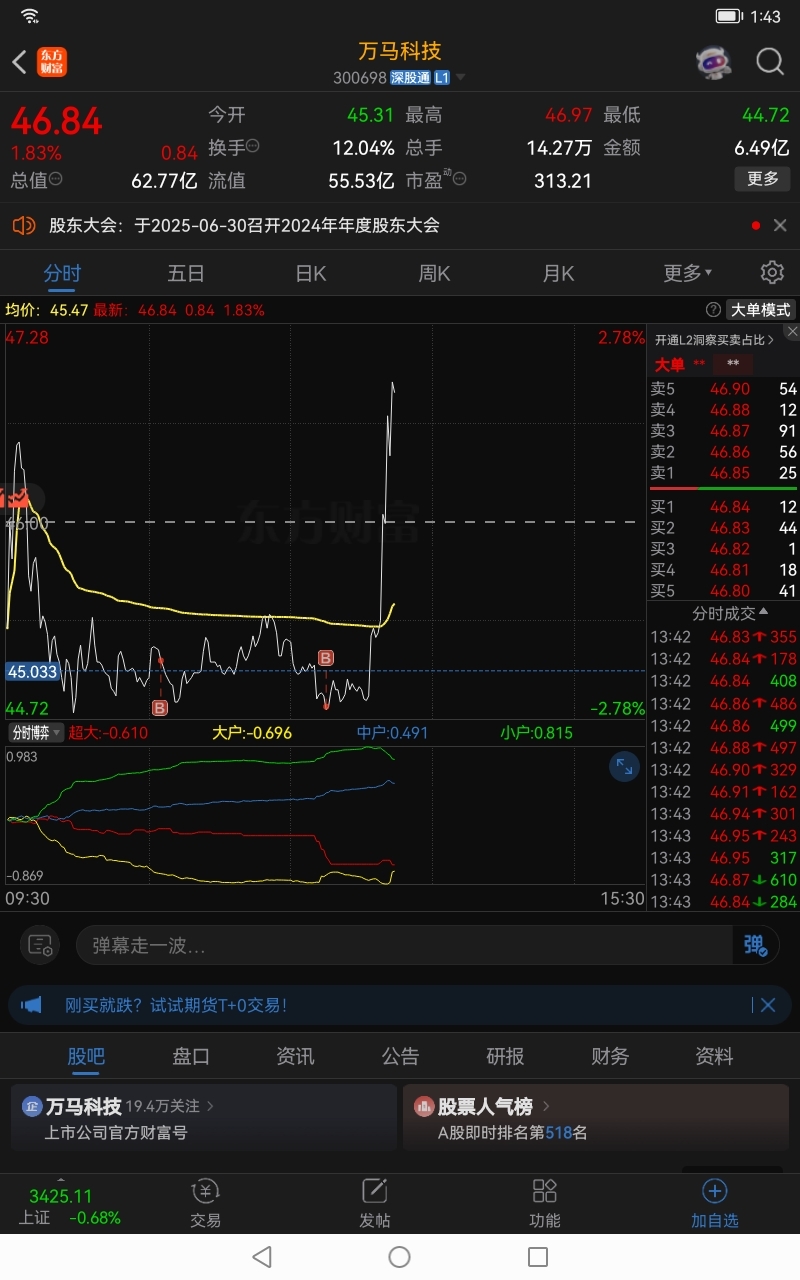Tap the 市盈 info circle icon
800x1280 pixels.
459,178
